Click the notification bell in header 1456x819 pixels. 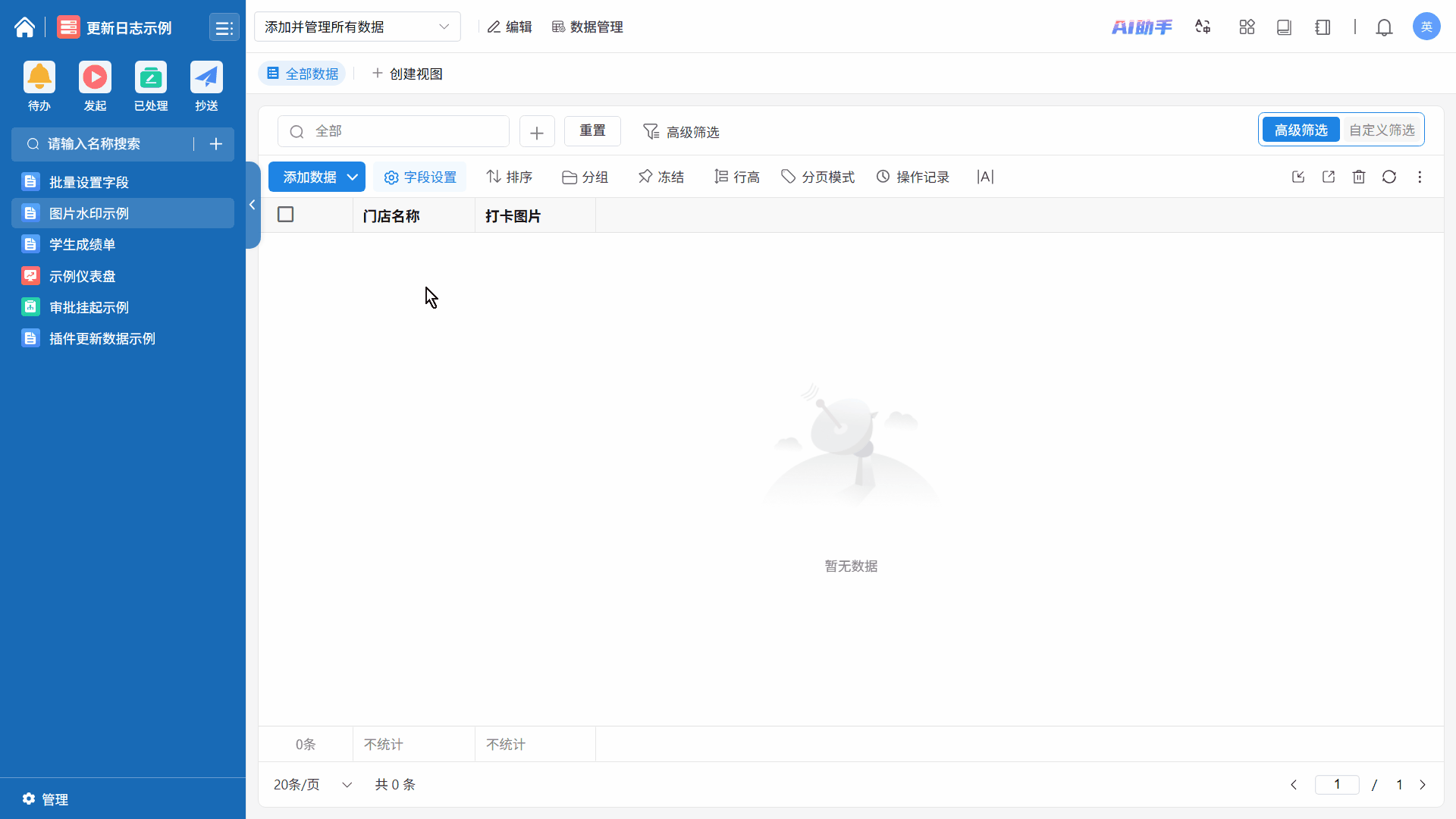coord(1384,27)
